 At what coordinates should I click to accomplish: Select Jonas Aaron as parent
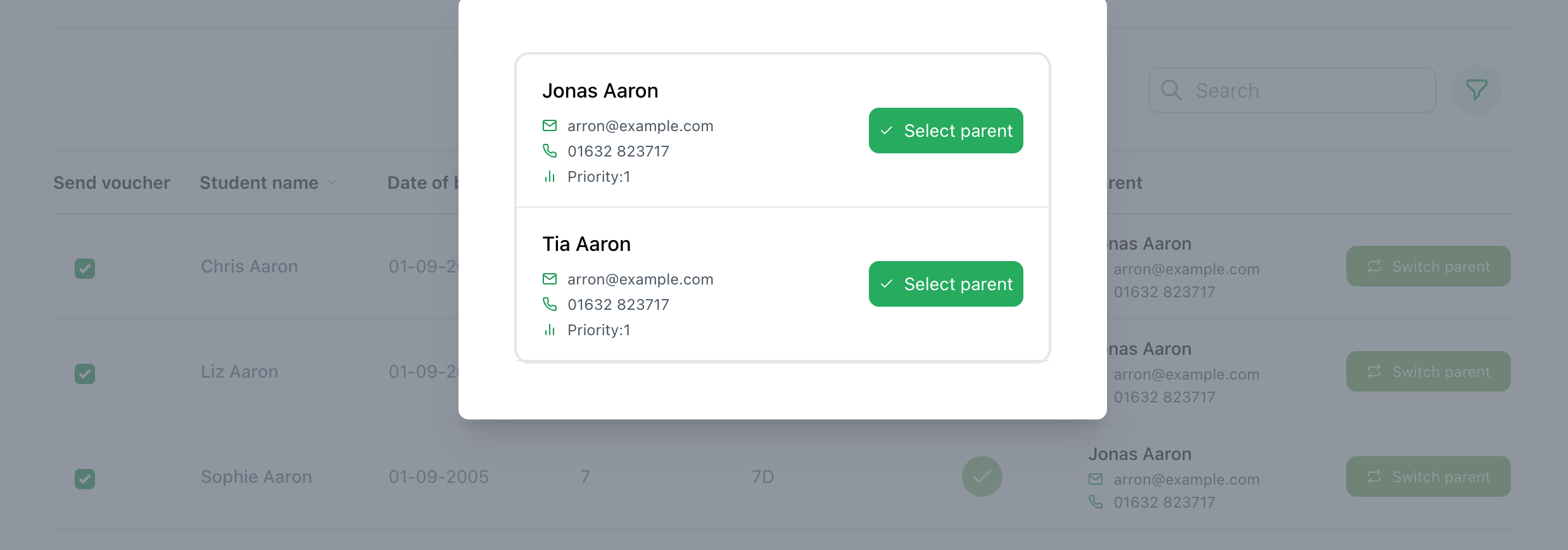(945, 131)
